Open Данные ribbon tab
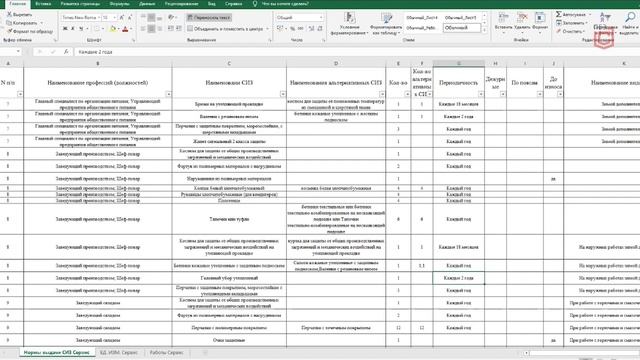The width and height of the screenshot is (640, 360). point(147,4)
